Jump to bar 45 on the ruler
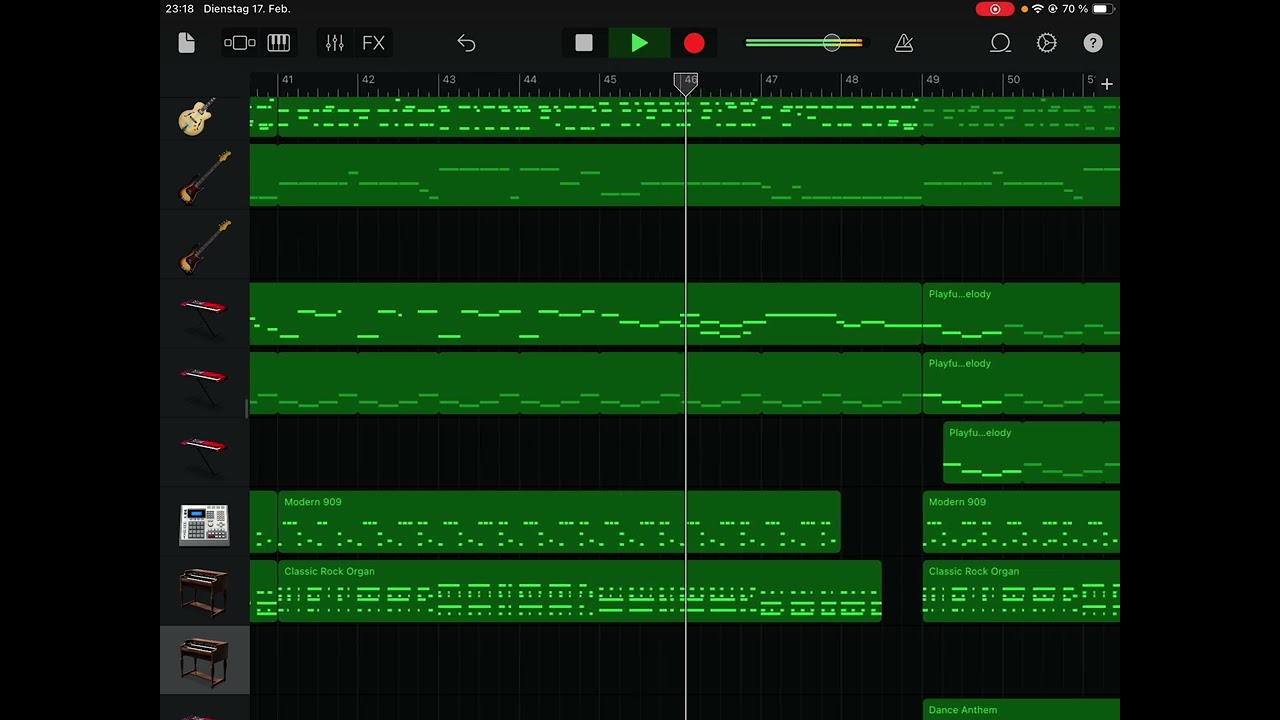1280x720 pixels. tap(610, 80)
